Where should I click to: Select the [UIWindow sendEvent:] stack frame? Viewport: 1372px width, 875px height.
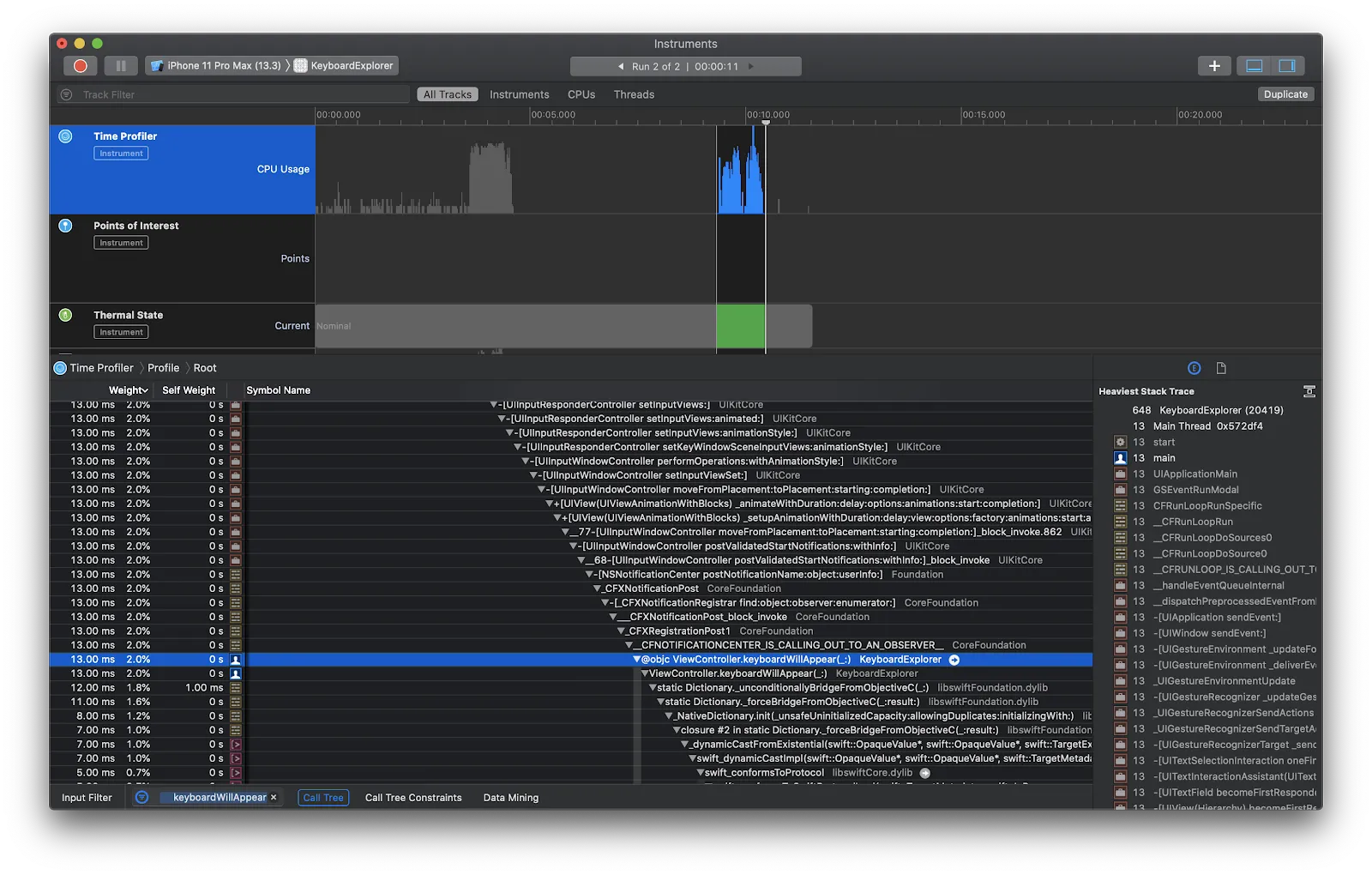tap(1209, 633)
